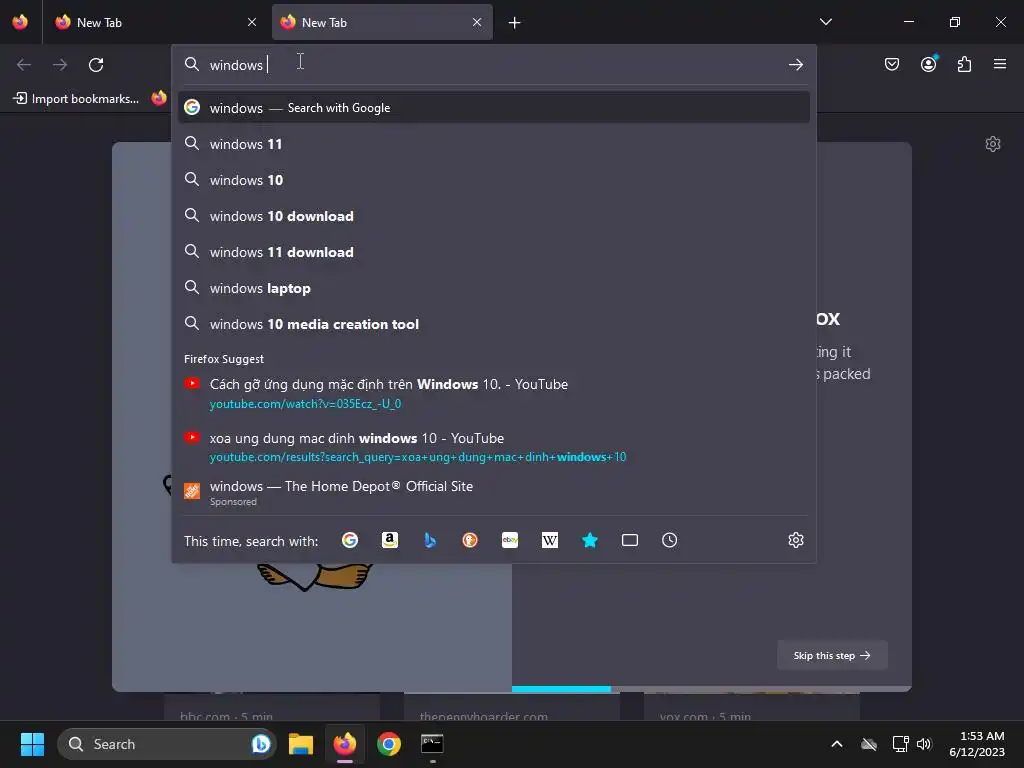
Task: Click the Windows taskbar Search box
Action: (167, 744)
